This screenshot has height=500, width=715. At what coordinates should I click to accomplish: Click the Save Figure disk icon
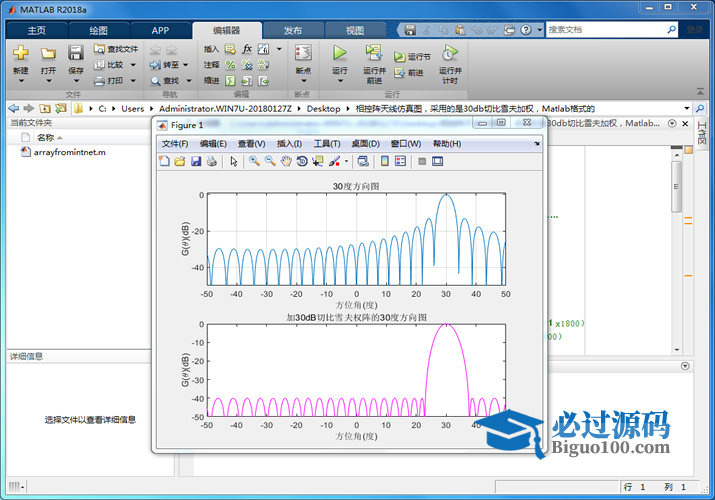195,161
